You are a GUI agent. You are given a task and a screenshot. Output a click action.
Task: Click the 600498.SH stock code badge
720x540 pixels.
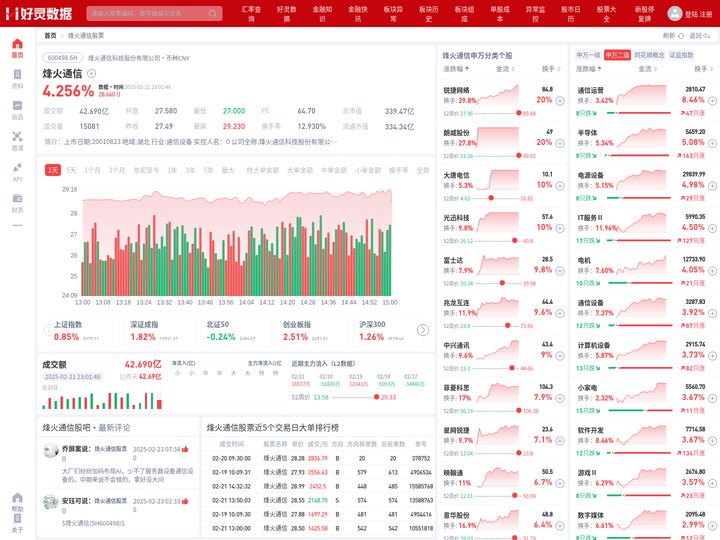point(62,58)
